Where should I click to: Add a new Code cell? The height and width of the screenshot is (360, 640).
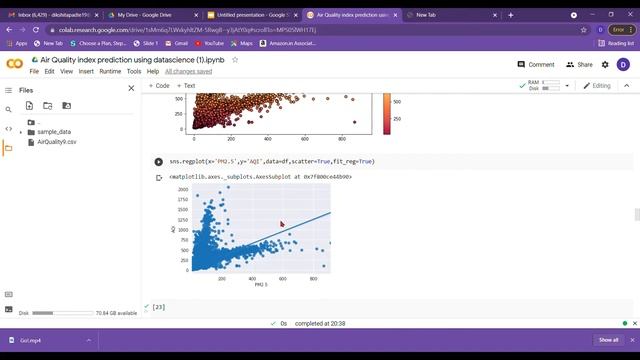(159, 86)
